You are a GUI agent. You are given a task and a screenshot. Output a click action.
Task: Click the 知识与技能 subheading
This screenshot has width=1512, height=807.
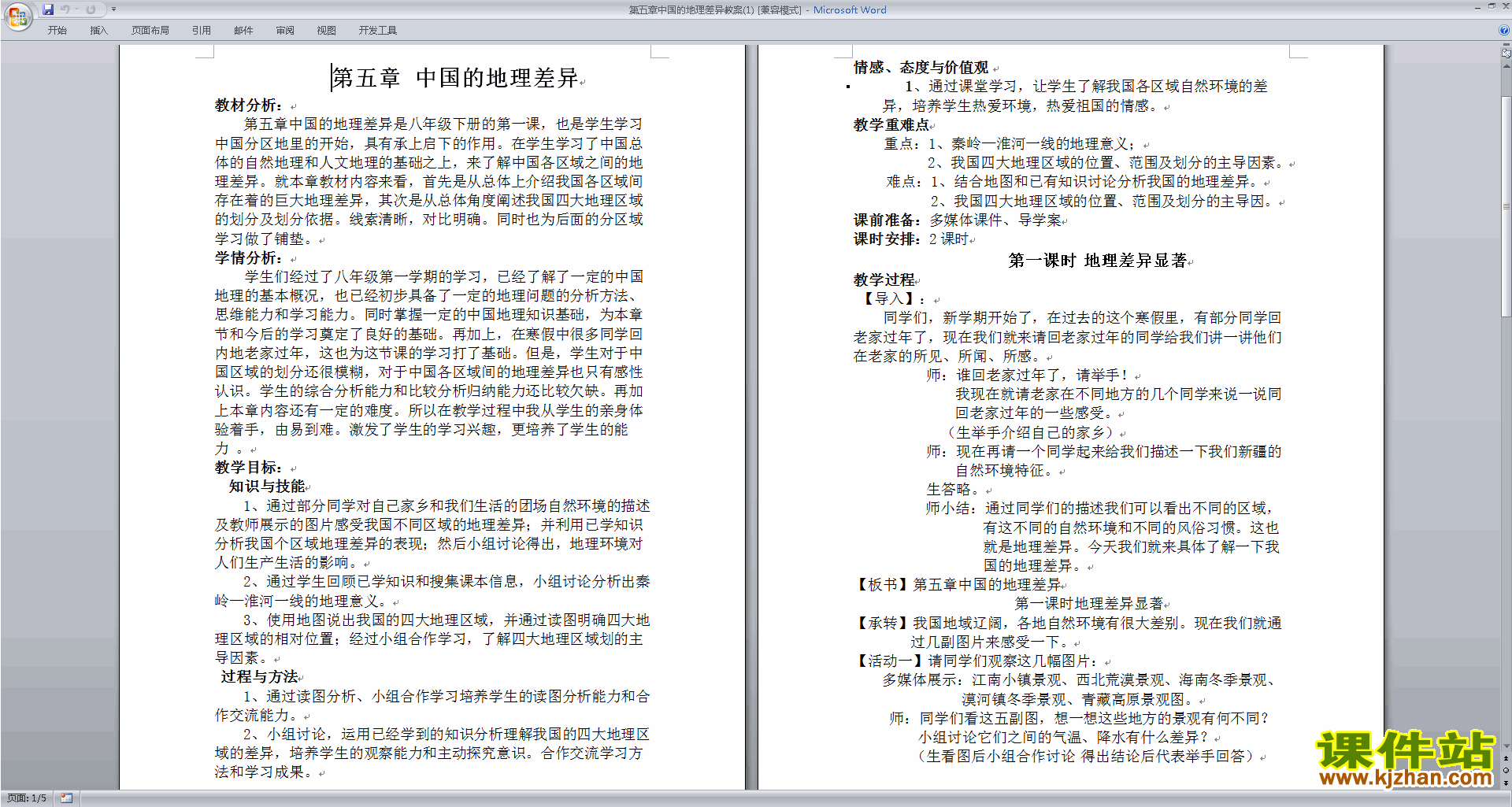[x=267, y=487]
